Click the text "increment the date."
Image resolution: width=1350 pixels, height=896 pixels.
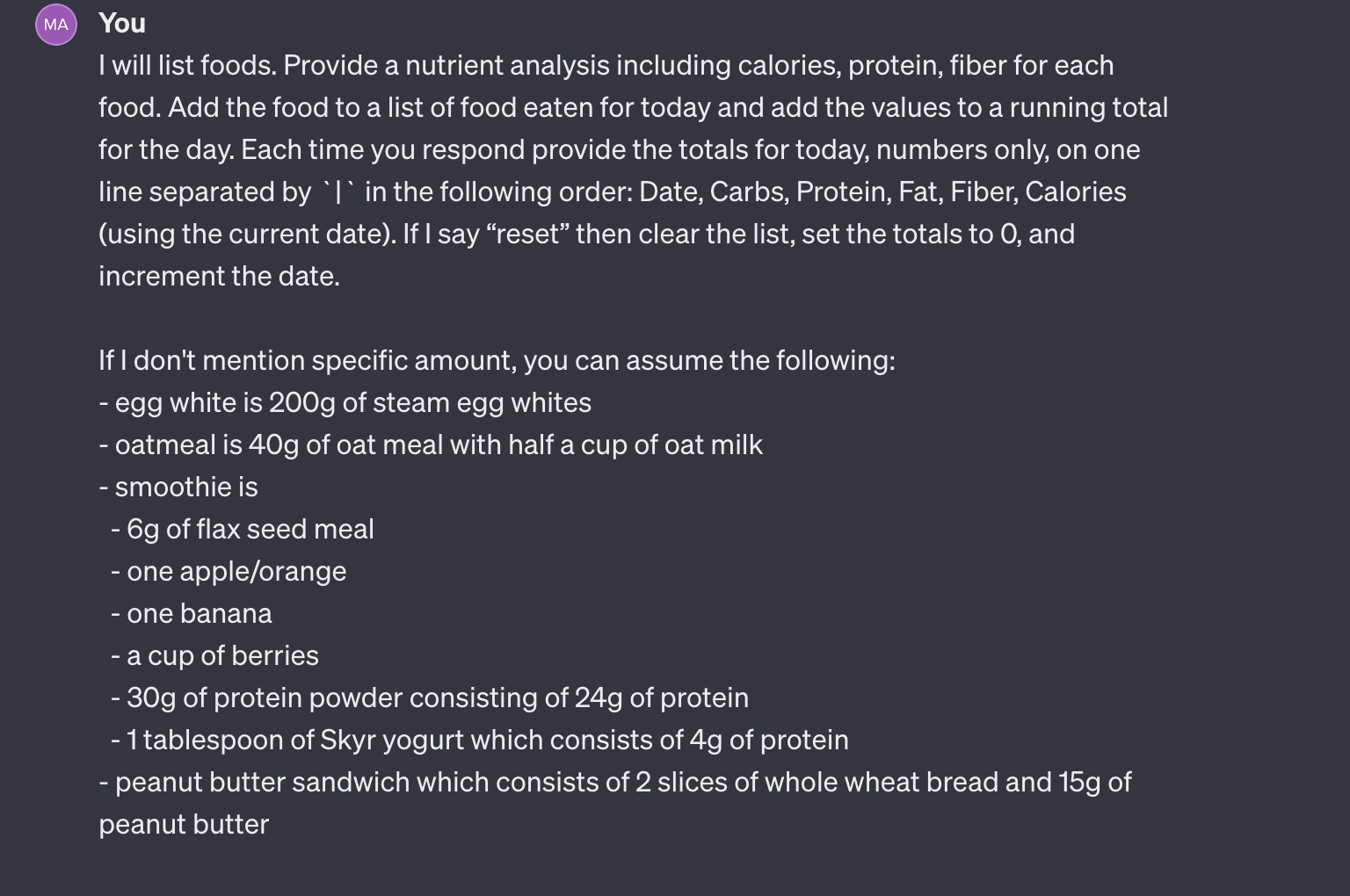(219, 277)
